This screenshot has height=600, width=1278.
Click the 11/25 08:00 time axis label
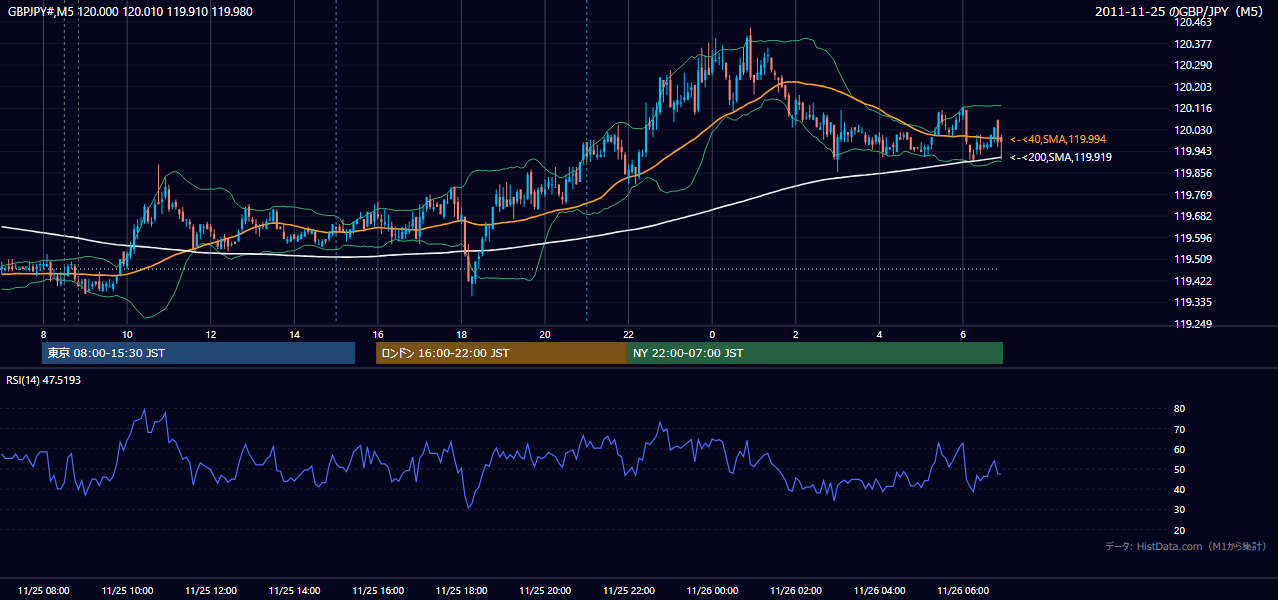[44, 591]
